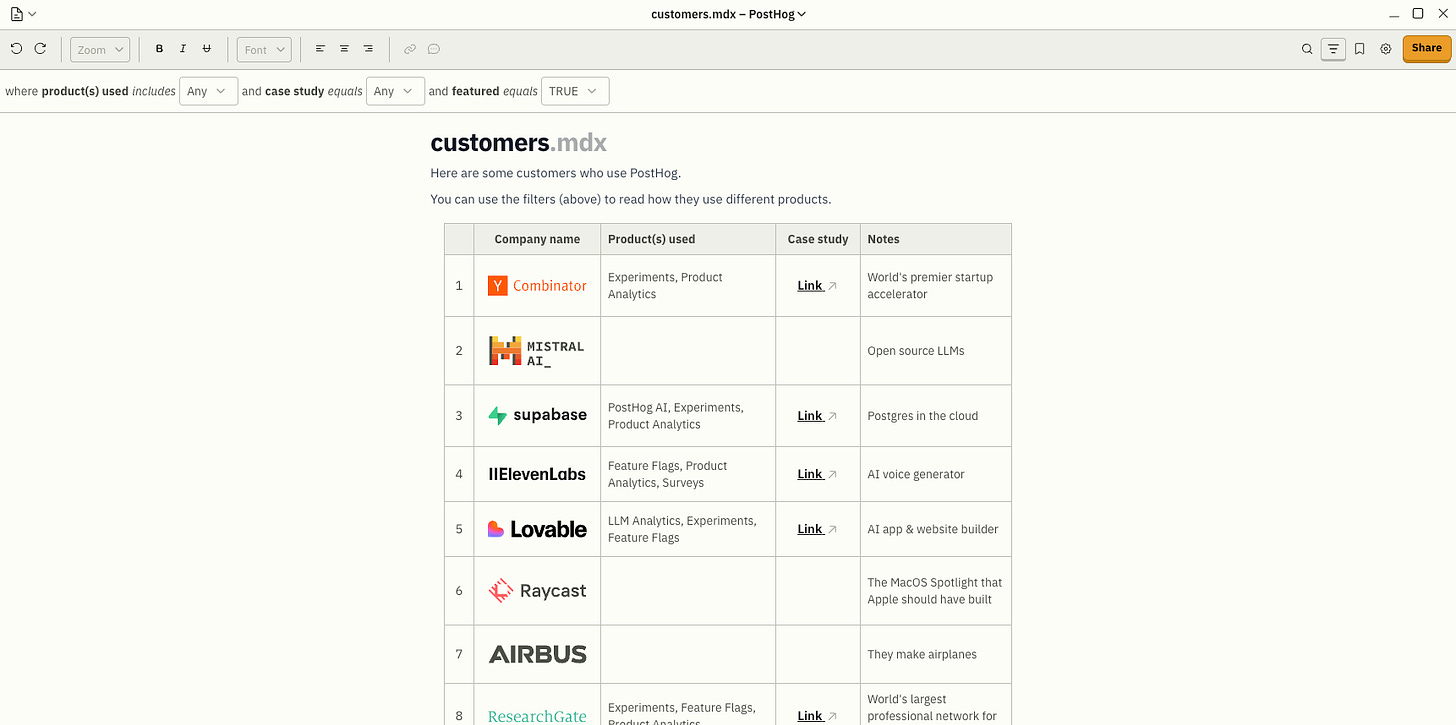Click the Case study column header
1456x725 pixels.
tap(818, 239)
